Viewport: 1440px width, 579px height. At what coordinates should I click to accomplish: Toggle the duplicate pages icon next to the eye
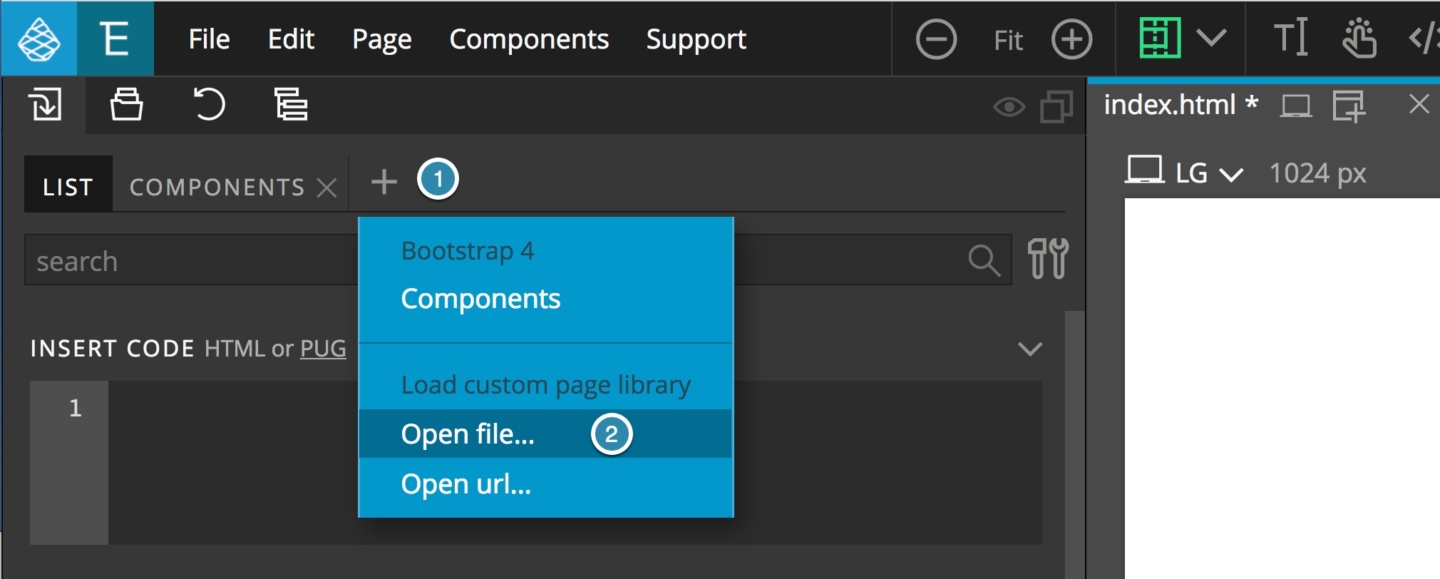point(1055,105)
